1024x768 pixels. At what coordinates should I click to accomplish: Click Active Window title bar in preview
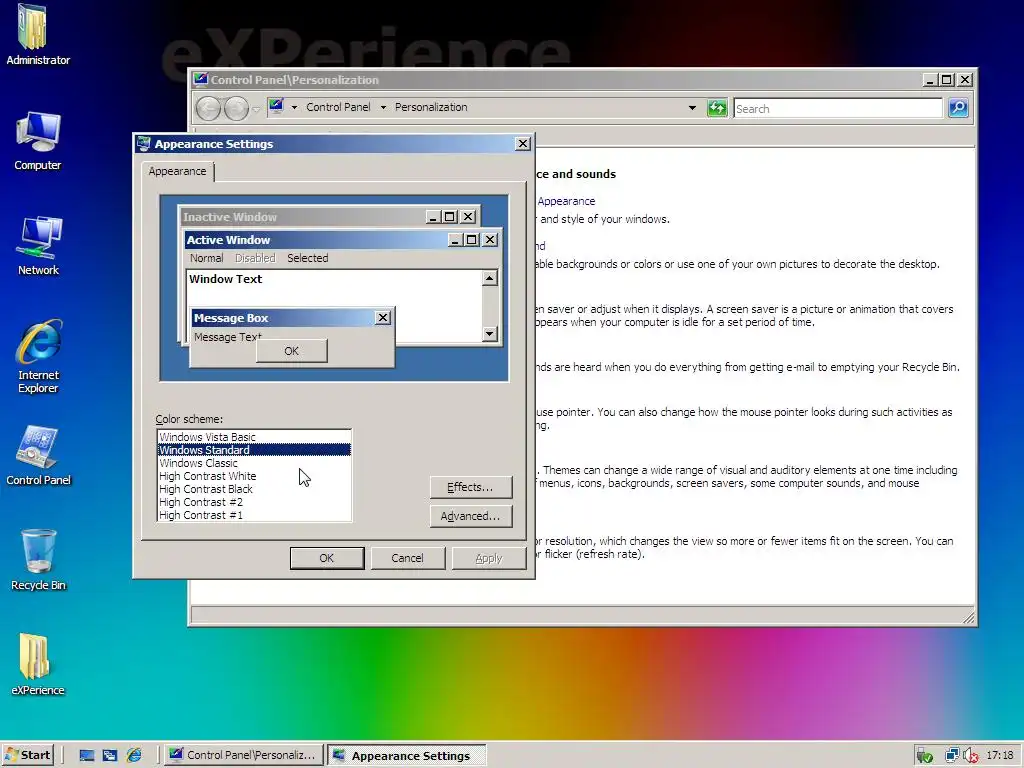click(315, 240)
